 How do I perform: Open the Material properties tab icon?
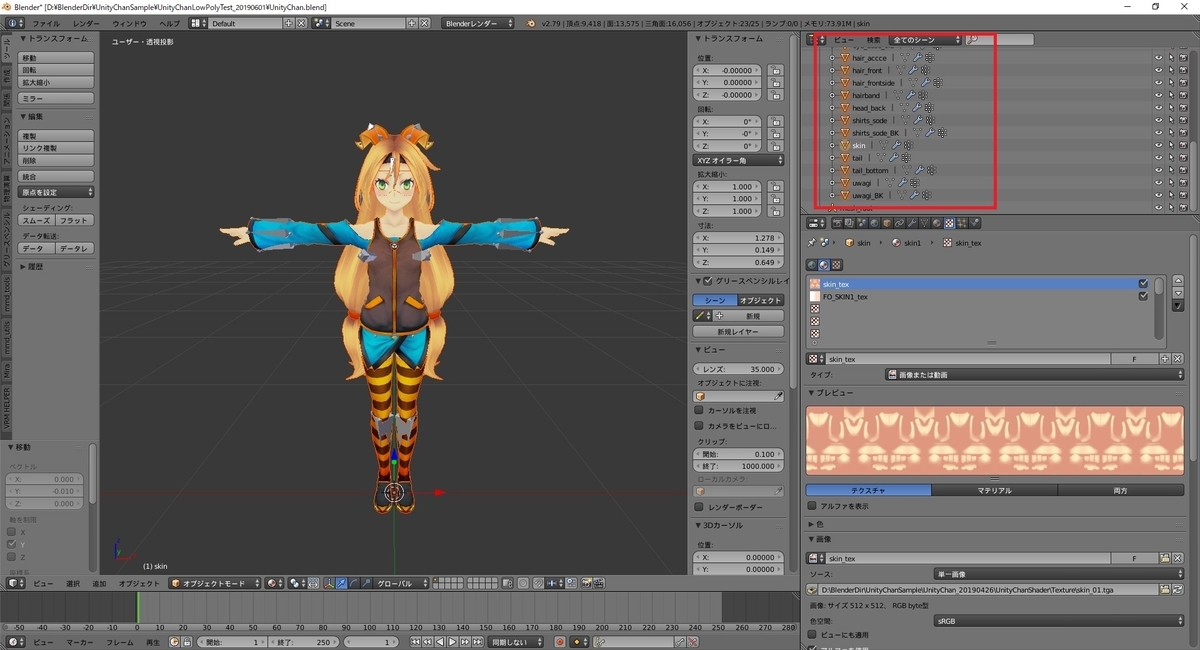[937, 223]
